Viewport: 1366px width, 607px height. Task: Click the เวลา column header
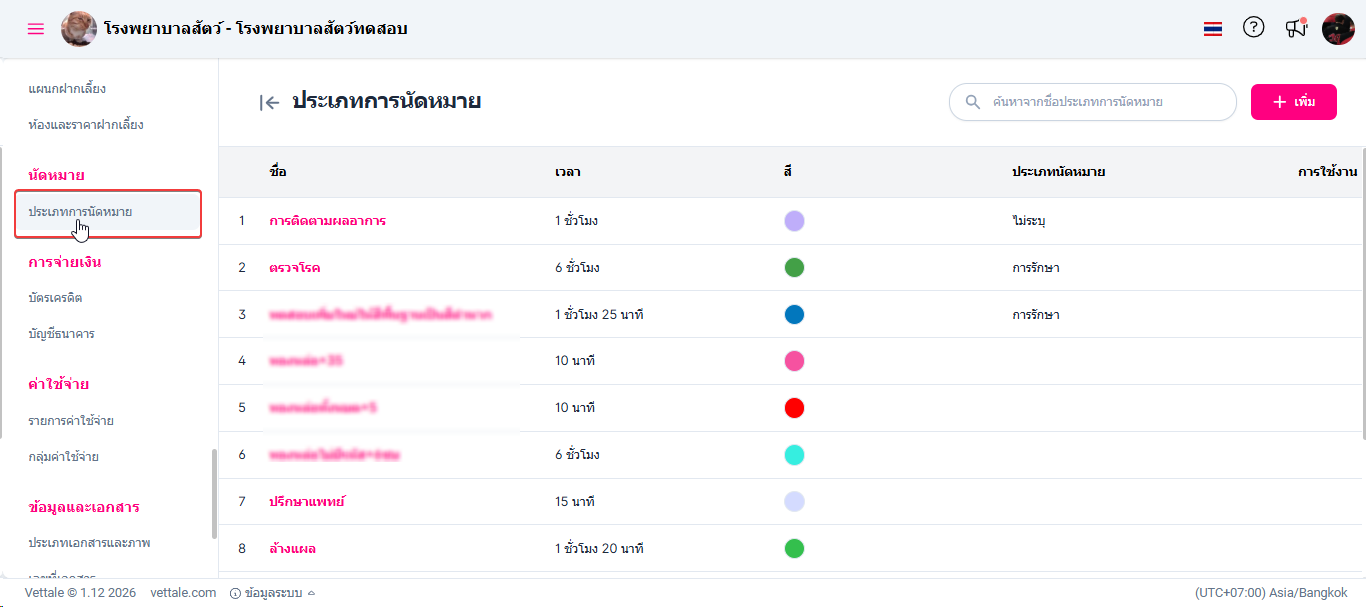[568, 172]
